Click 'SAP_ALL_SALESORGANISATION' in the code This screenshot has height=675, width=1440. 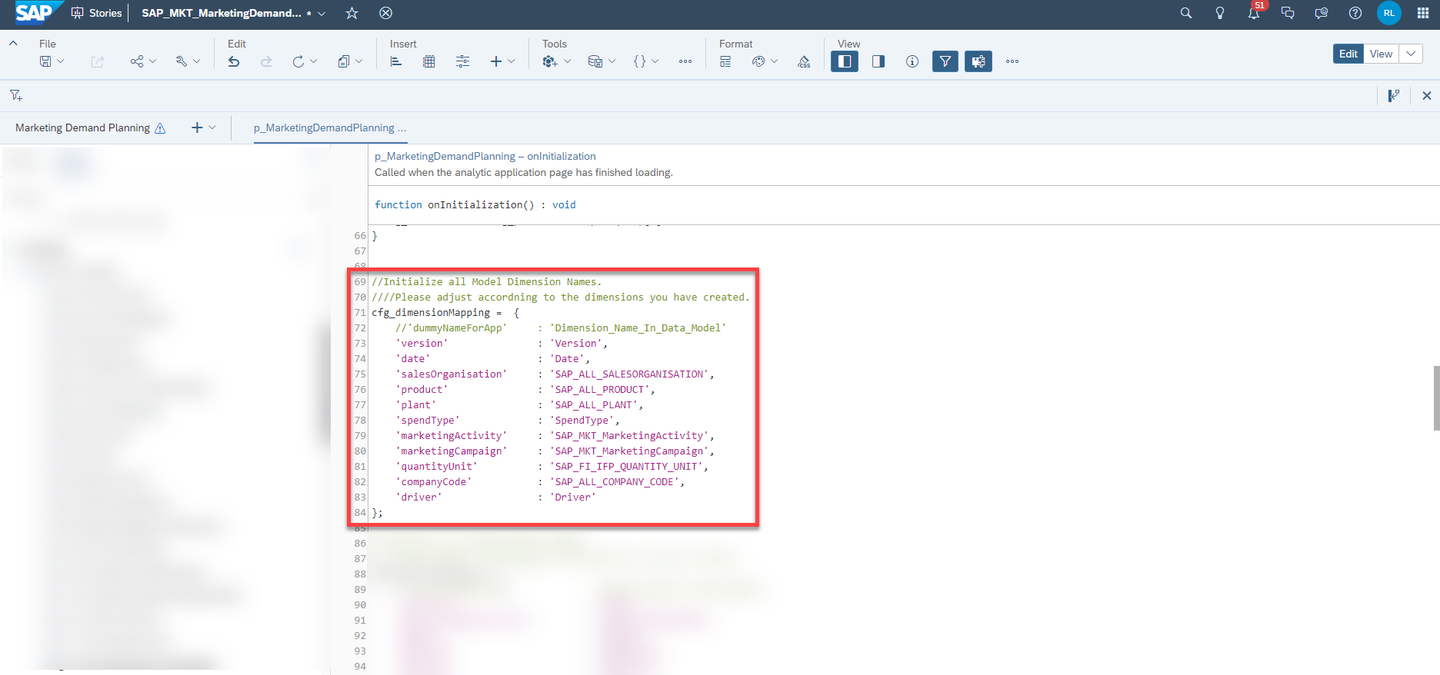[631, 374]
